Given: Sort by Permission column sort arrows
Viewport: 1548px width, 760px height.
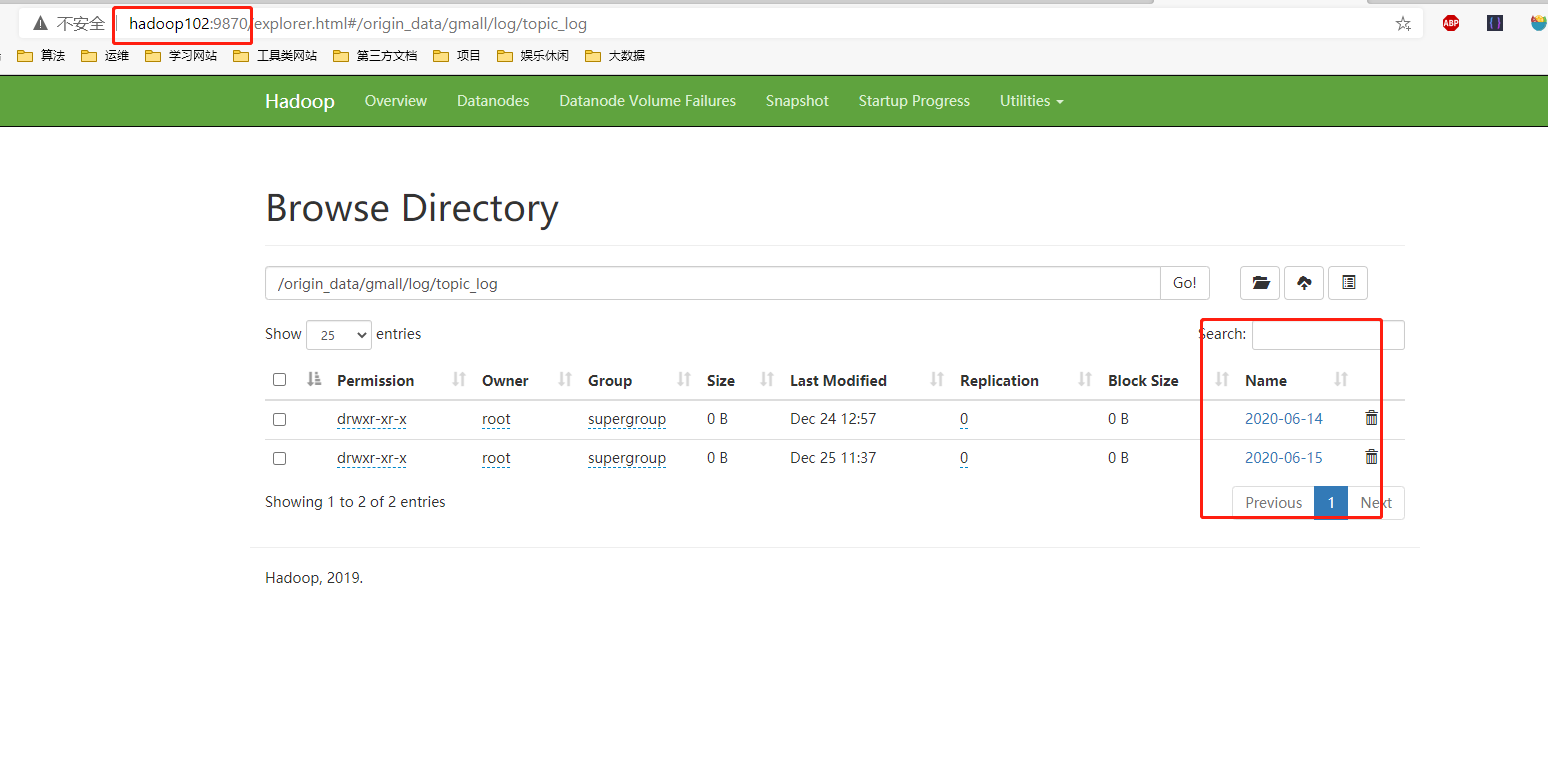Looking at the screenshot, I should (459, 379).
